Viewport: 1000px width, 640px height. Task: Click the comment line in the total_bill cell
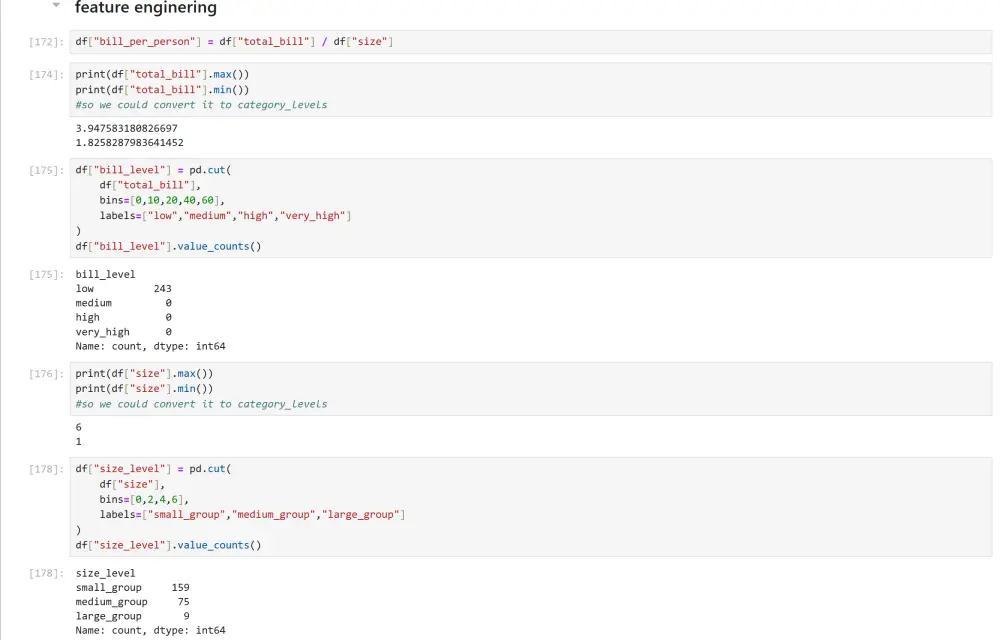201,105
